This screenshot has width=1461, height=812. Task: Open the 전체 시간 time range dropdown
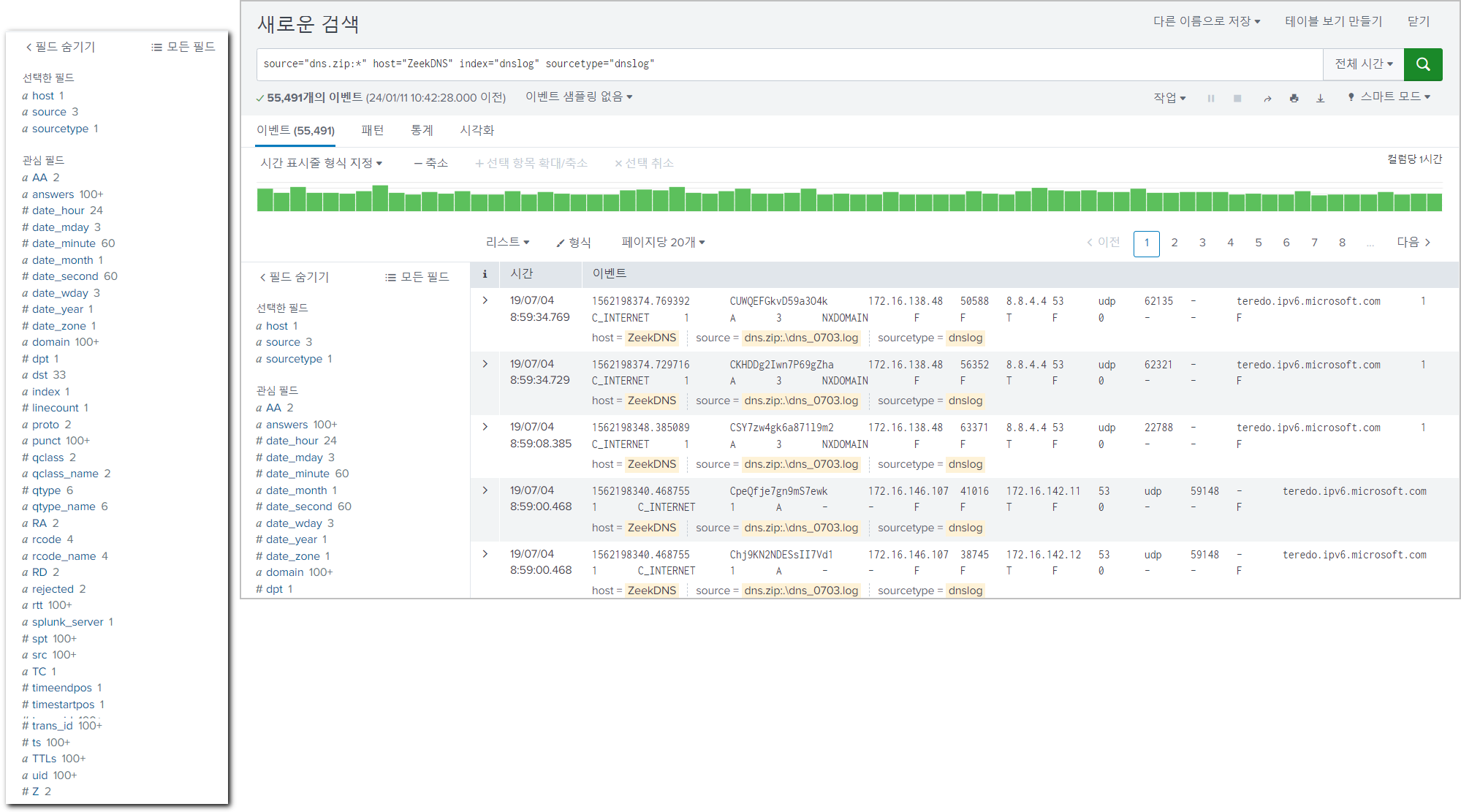[1363, 64]
